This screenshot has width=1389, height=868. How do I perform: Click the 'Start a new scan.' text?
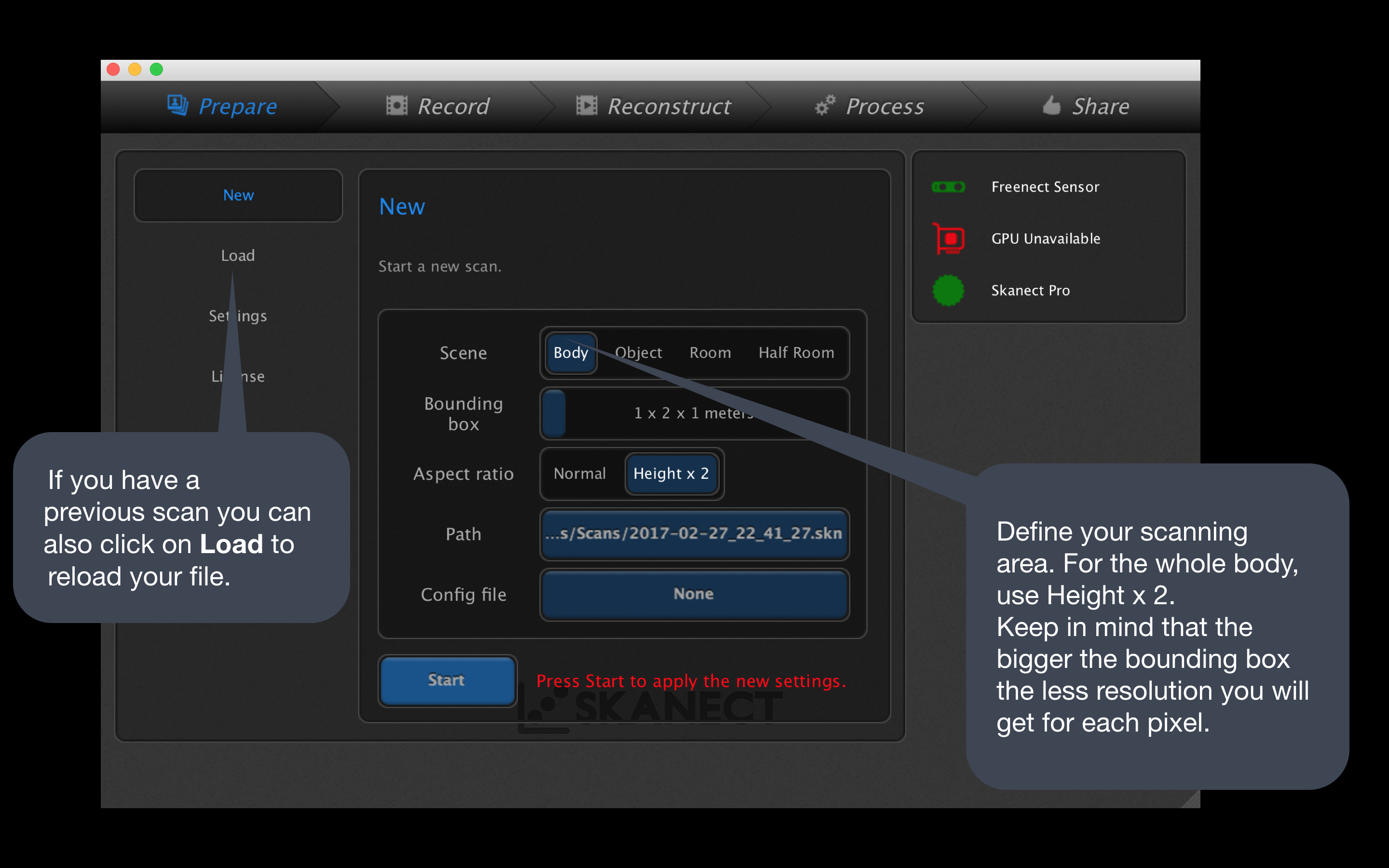440,266
